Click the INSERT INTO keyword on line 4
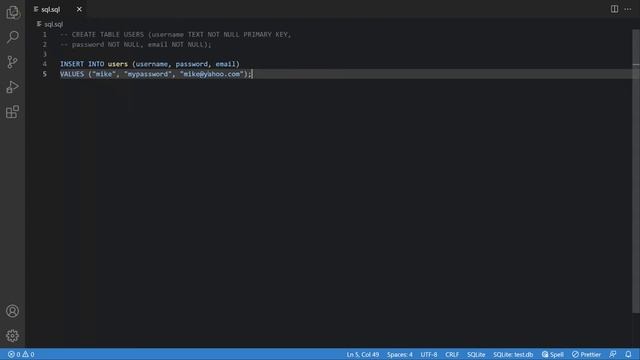 82,64
